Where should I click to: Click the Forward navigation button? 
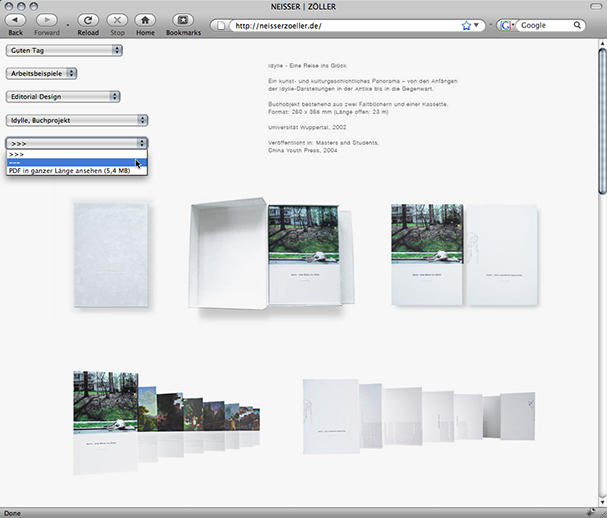coord(47,20)
